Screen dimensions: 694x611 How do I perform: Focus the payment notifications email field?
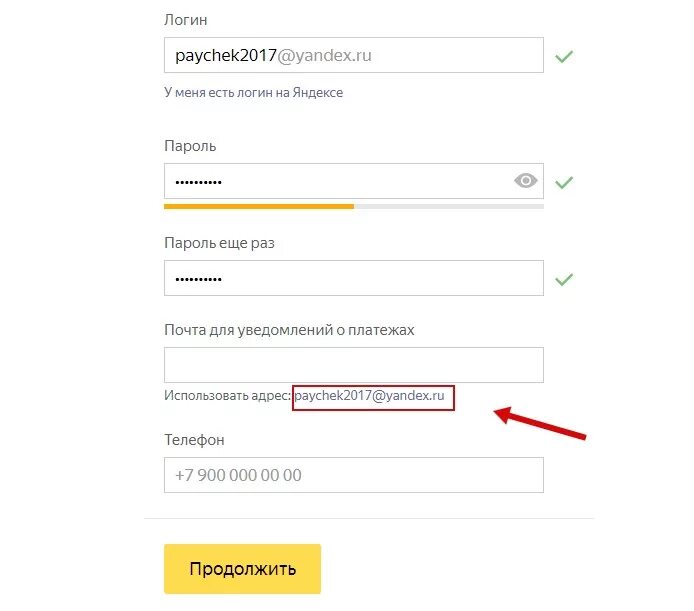tap(354, 365)
